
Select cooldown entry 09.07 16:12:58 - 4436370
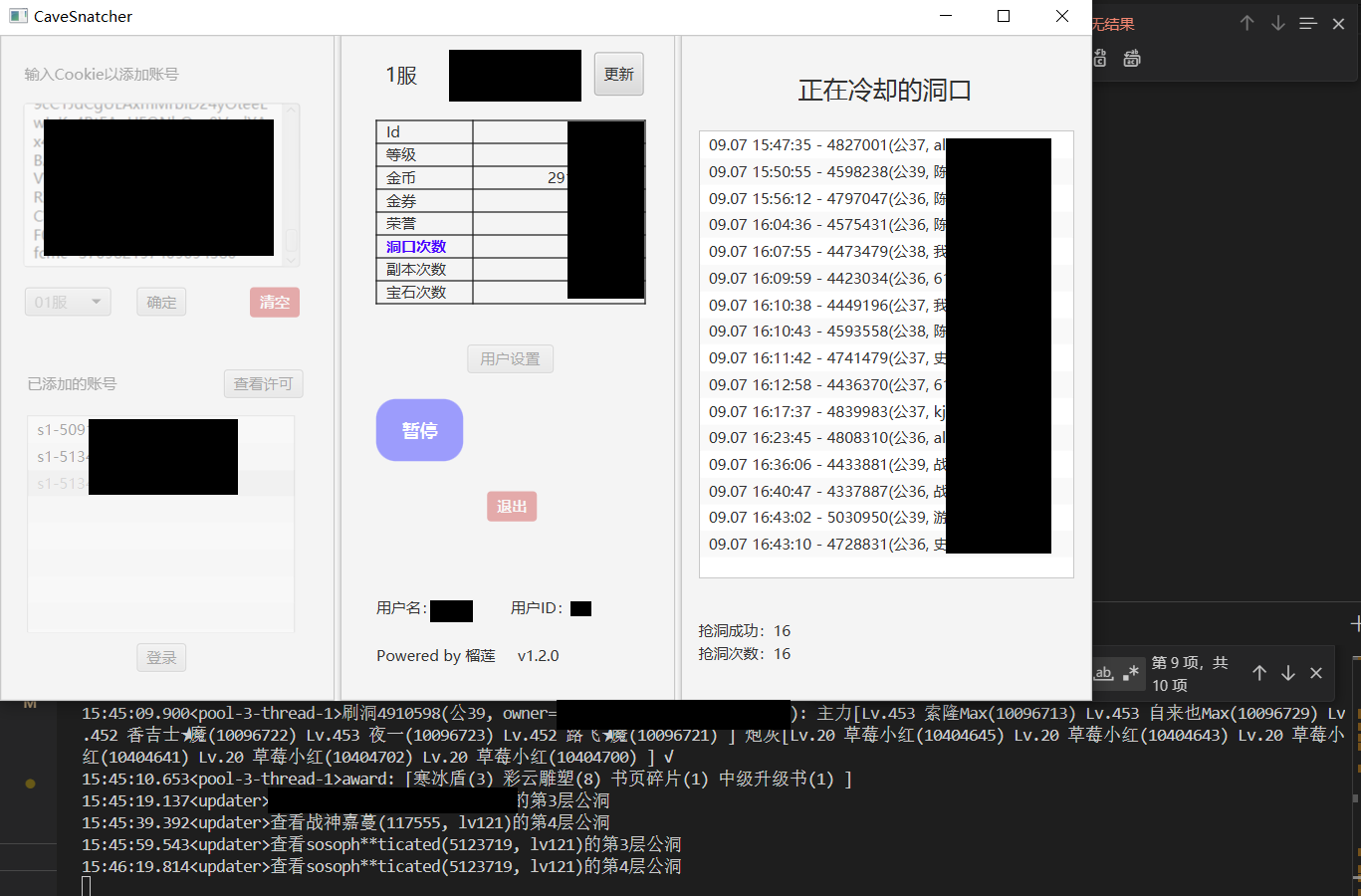[886, 384]
